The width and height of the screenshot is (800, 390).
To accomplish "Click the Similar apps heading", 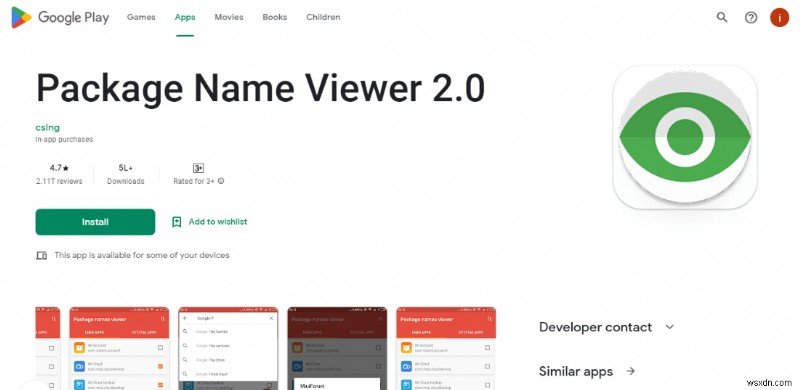I will pos(576,371).
